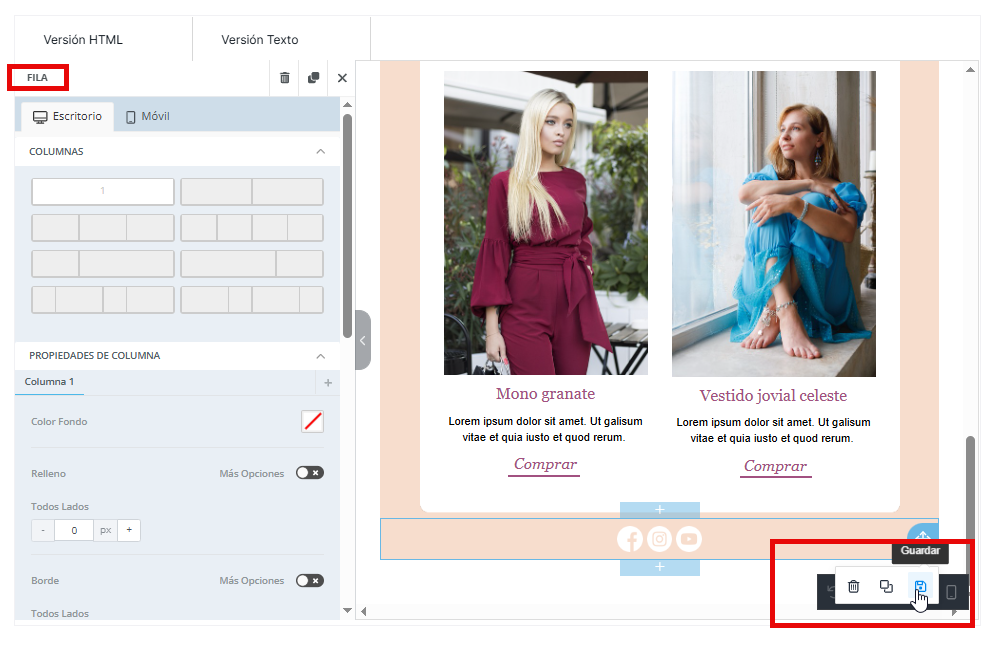Close the FILA properties panel
The image size is (996, 652).
click(342, 78)
